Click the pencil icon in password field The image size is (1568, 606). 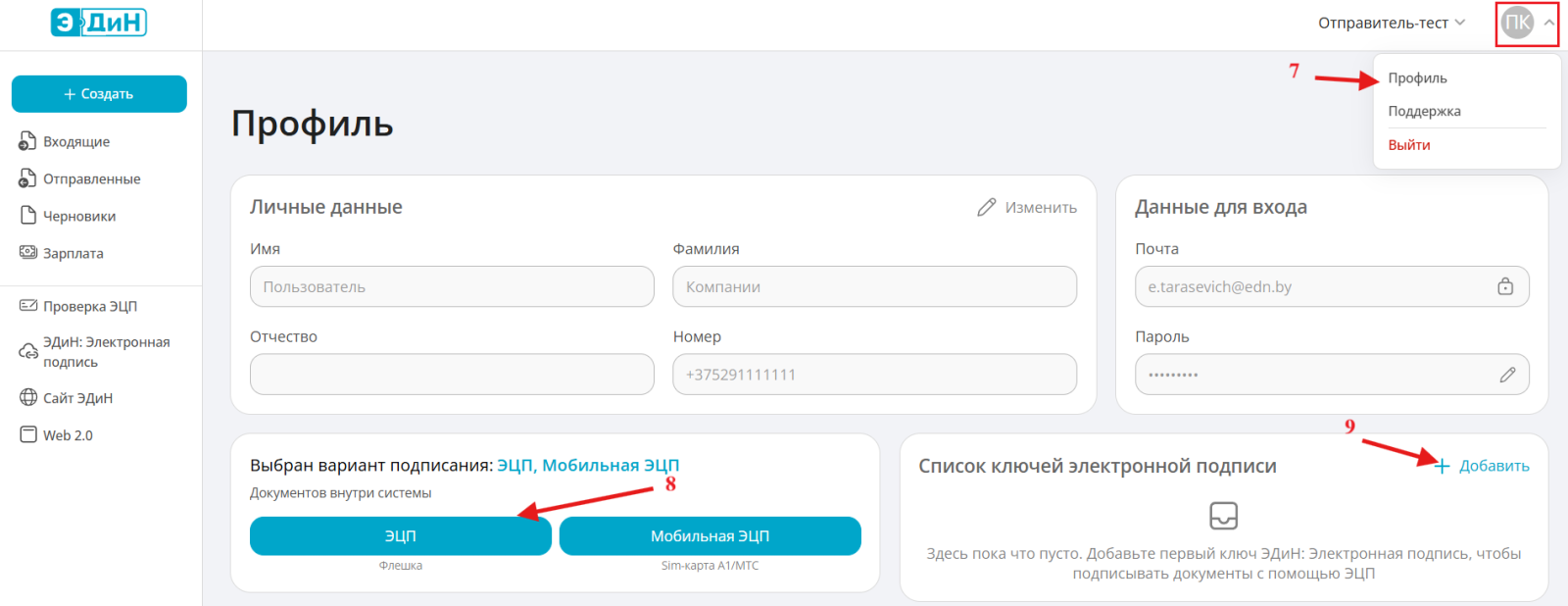tap(1507, 375)
